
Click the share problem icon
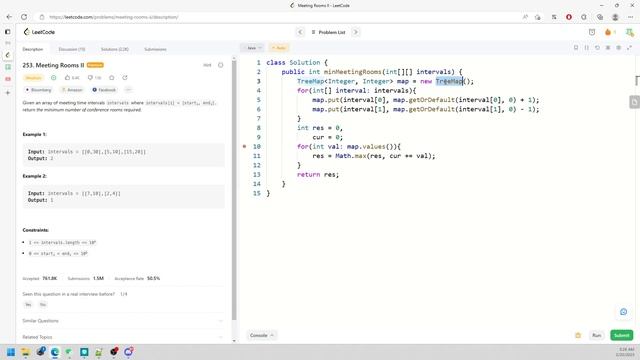click(x=125, y=78)
